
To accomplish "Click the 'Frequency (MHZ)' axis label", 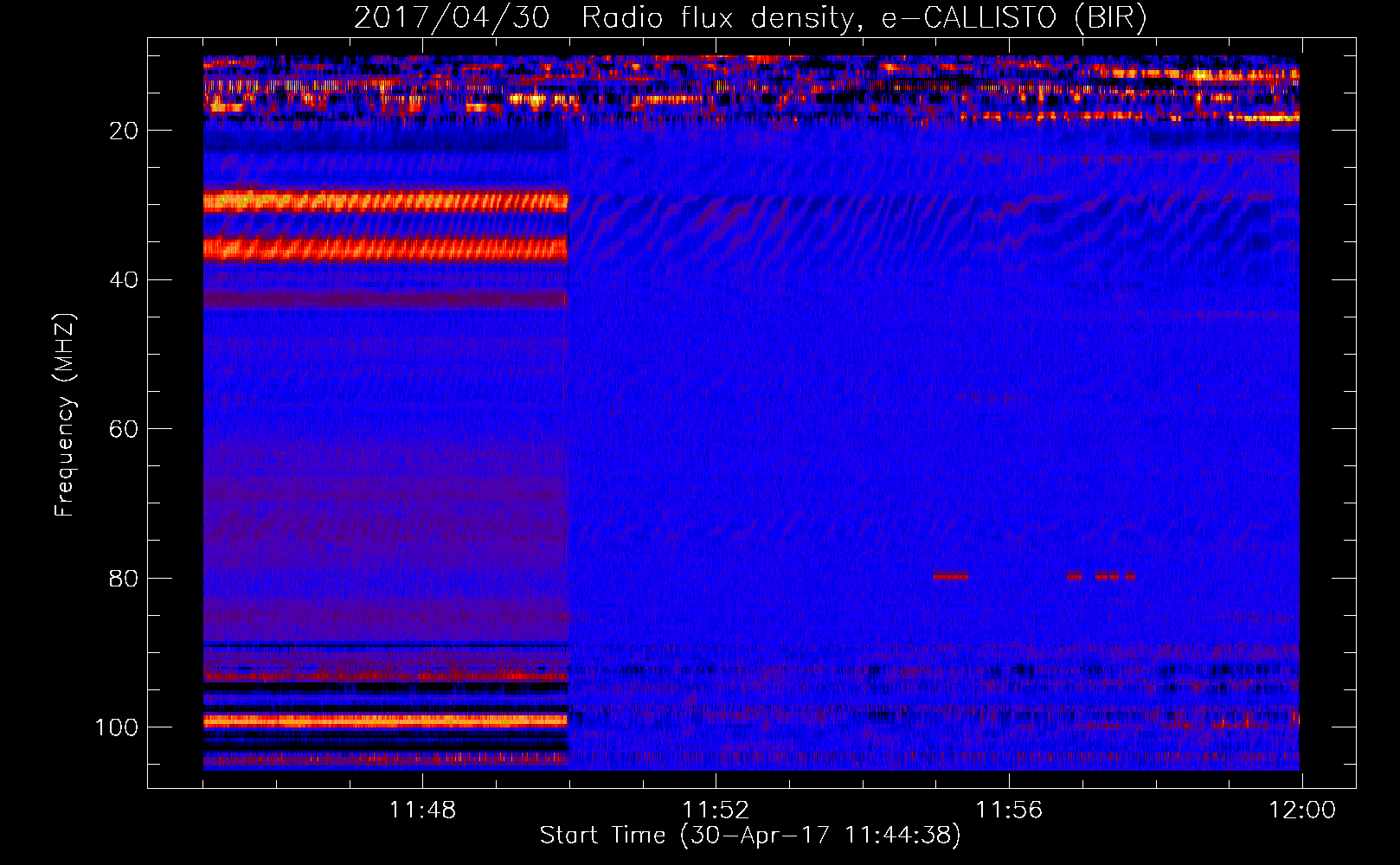I will pyautogui.click(x=65, y=415).
